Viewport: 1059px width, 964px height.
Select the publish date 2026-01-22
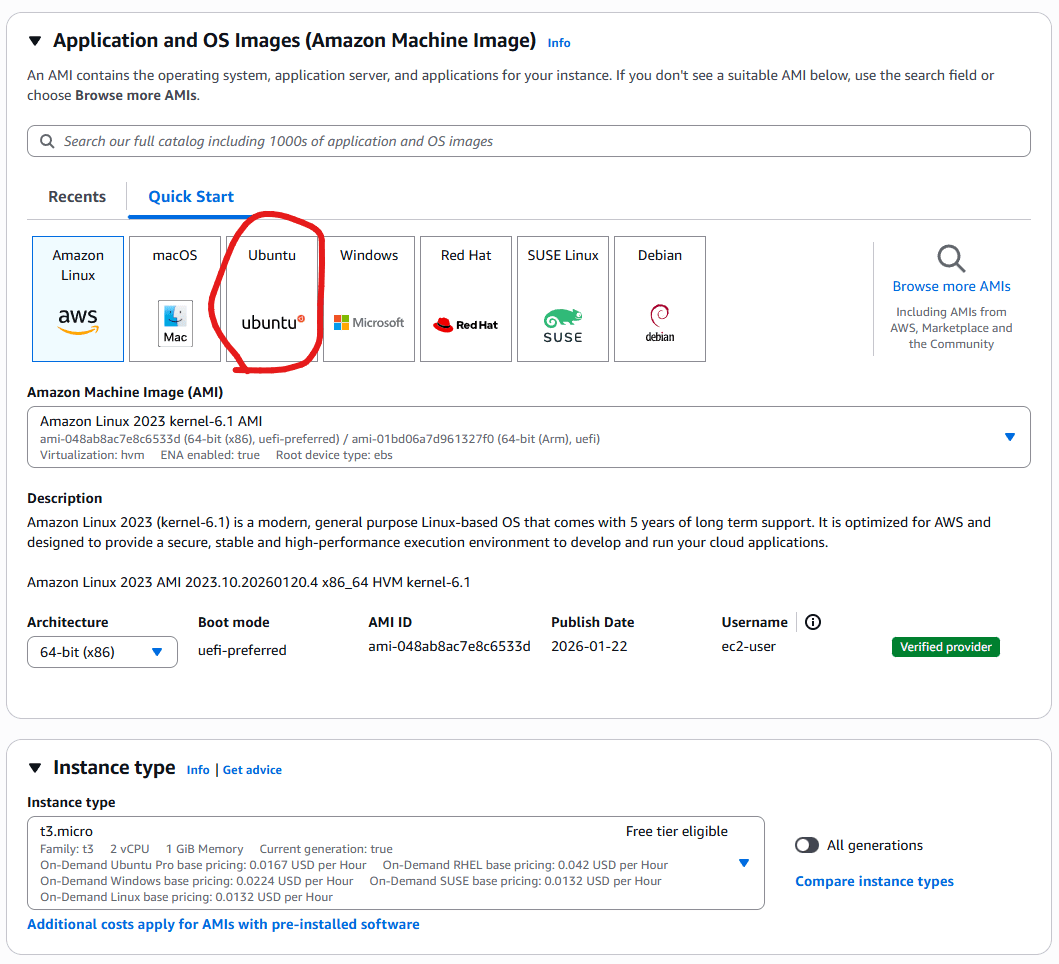coord(589,646)
